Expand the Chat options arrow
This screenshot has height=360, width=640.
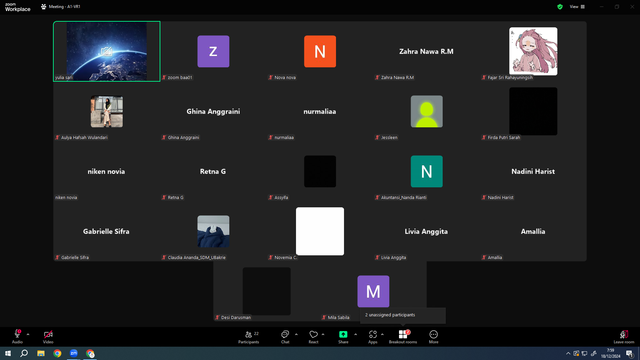coord(296,334)
